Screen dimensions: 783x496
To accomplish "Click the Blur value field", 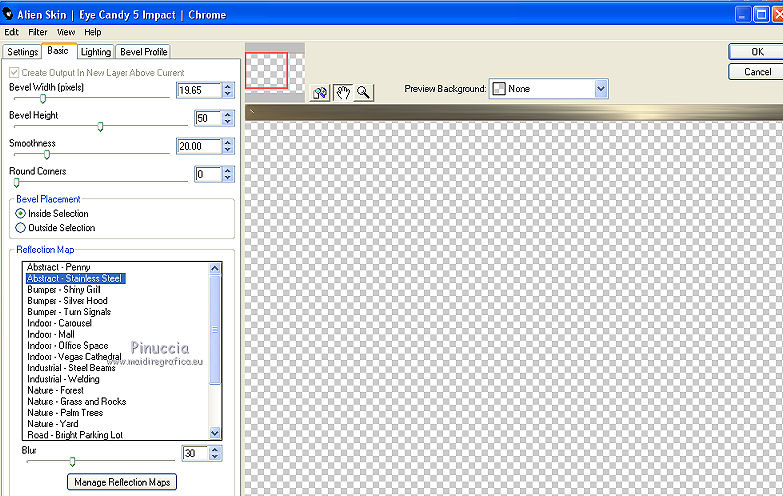I will point(195,453).
